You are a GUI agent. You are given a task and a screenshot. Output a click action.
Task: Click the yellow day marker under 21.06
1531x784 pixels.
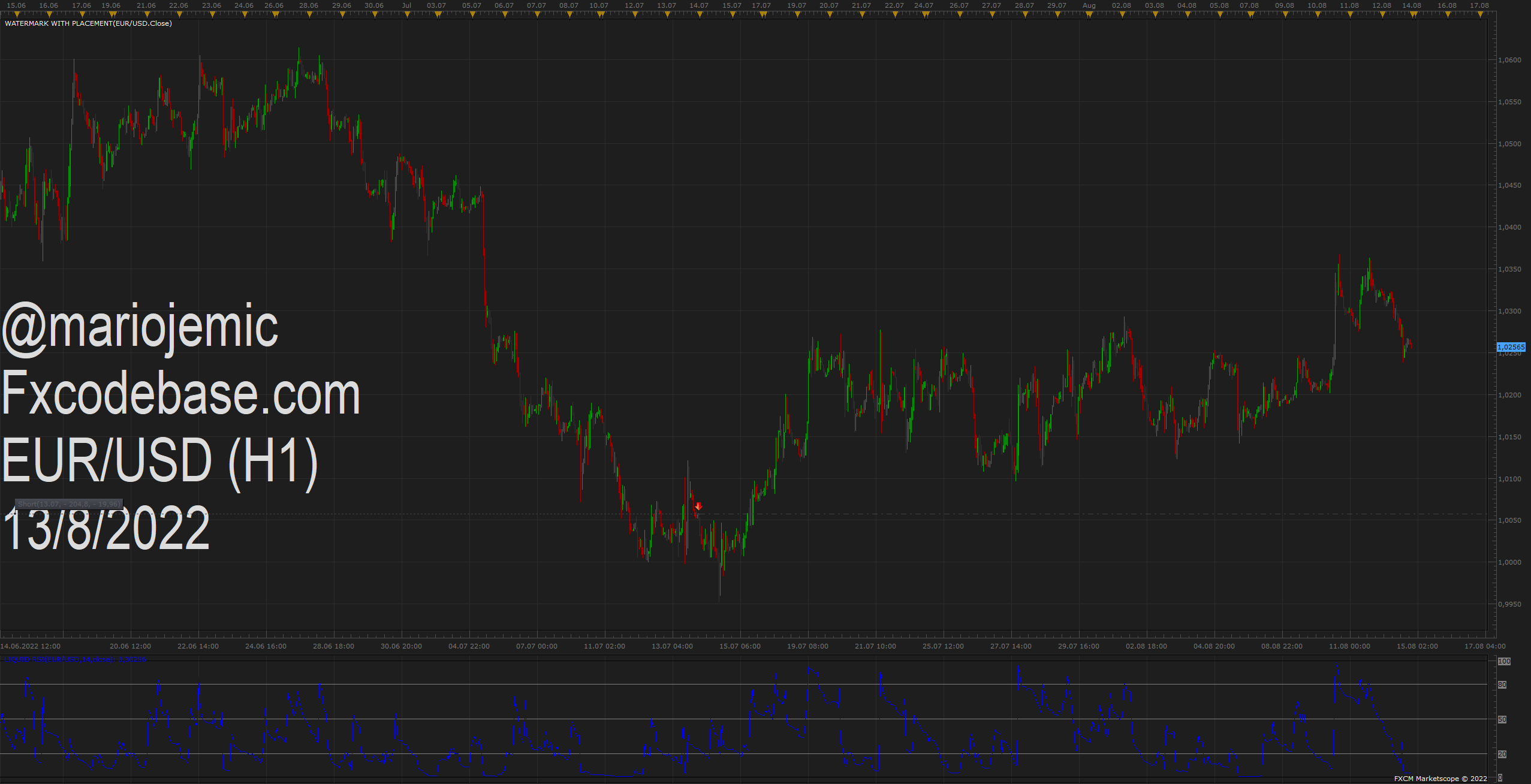coord(146,14)
